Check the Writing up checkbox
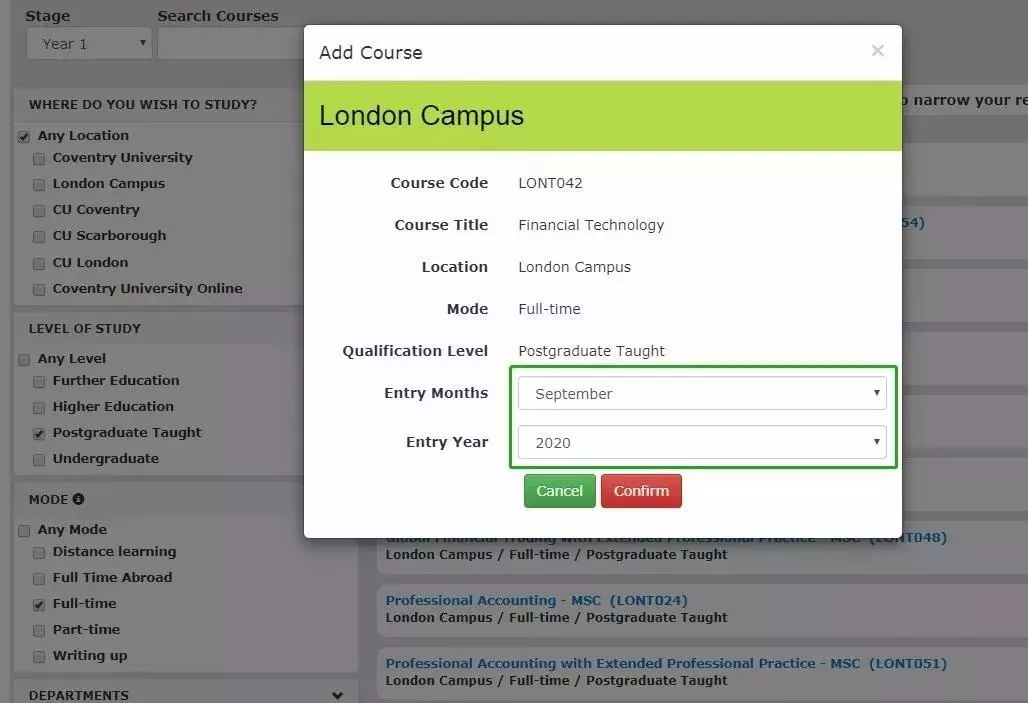 (x=39, y=656)
